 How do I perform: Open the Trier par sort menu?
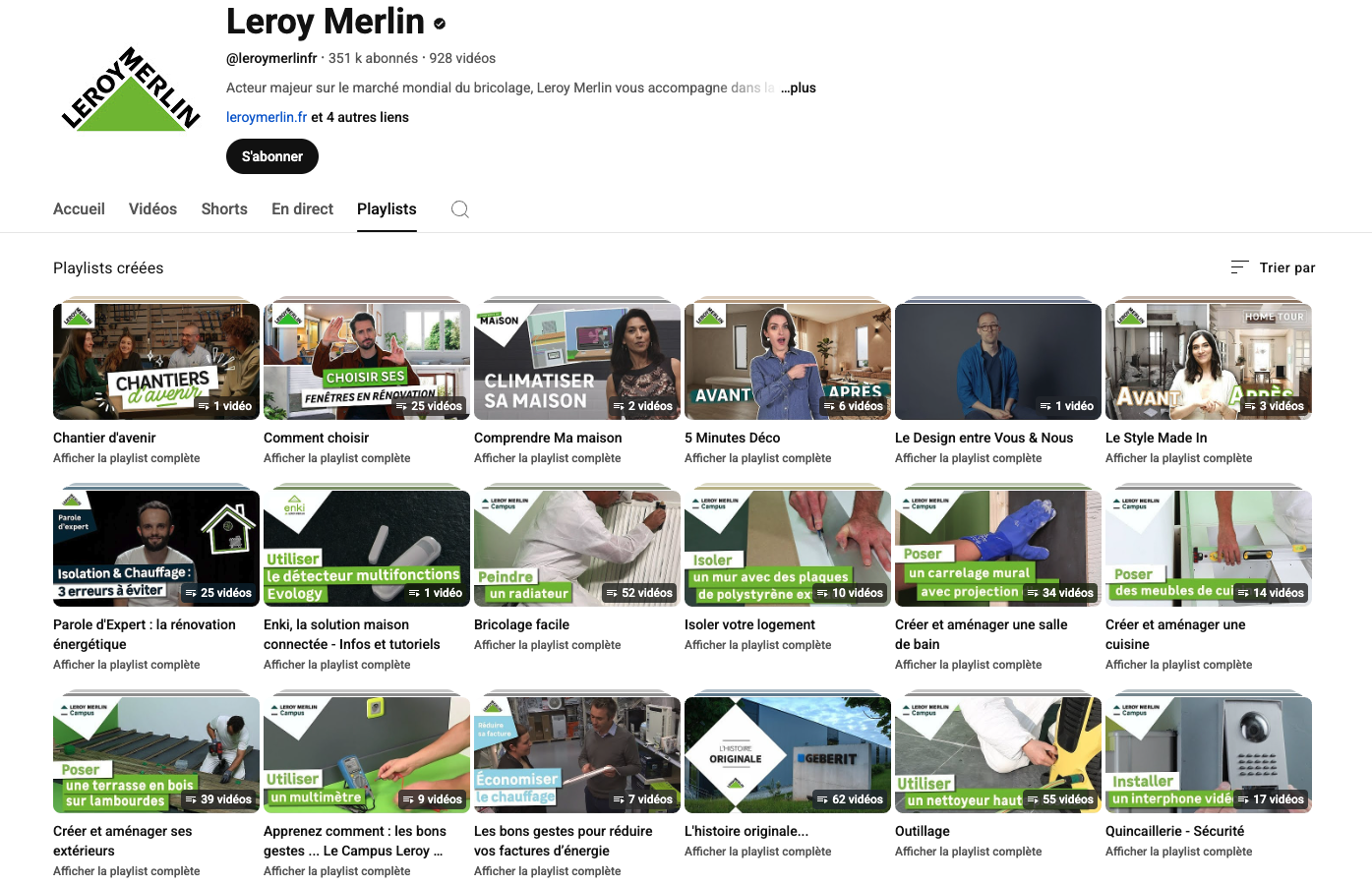pyautogui.click(x=1273, y=267)
